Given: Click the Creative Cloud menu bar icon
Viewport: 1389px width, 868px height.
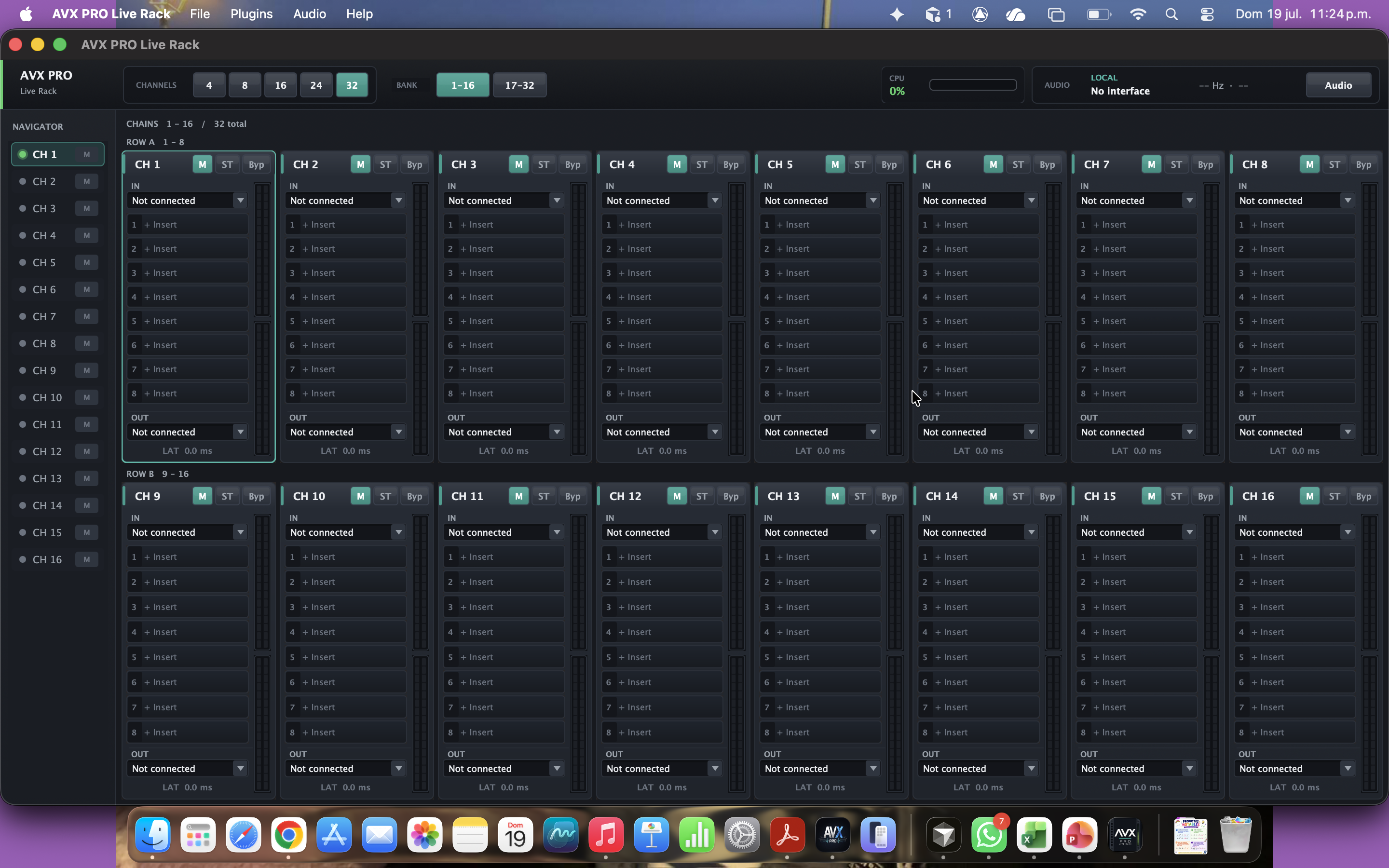Looking at the screenshot, I should click(1015, 14).
